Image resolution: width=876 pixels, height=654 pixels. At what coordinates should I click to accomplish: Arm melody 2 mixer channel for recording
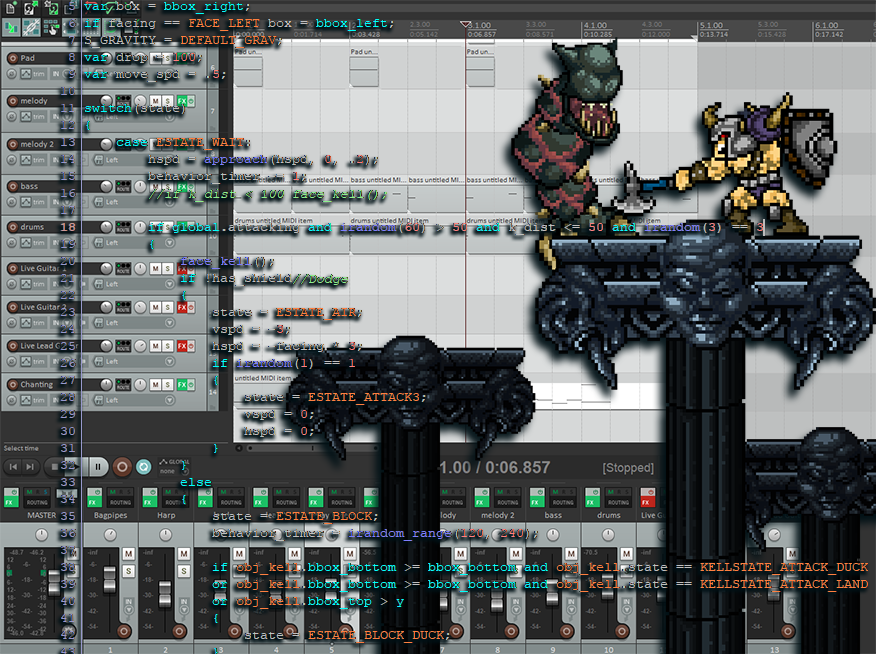click(x=511, y=632)
